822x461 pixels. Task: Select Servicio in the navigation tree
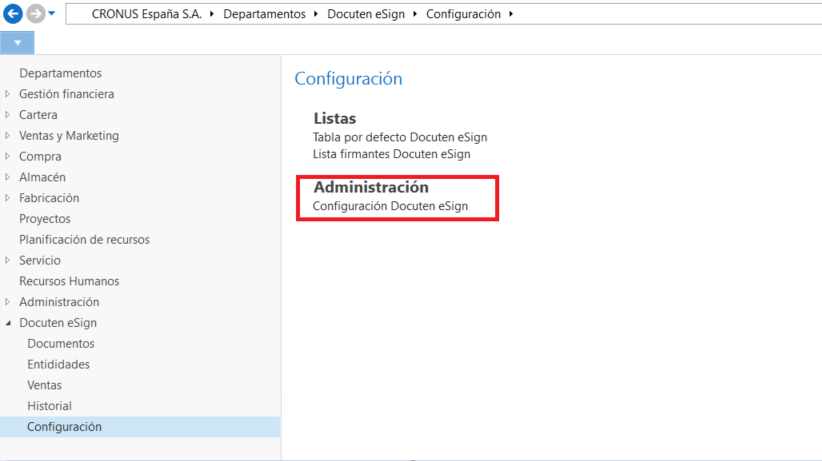coord(40,260)
